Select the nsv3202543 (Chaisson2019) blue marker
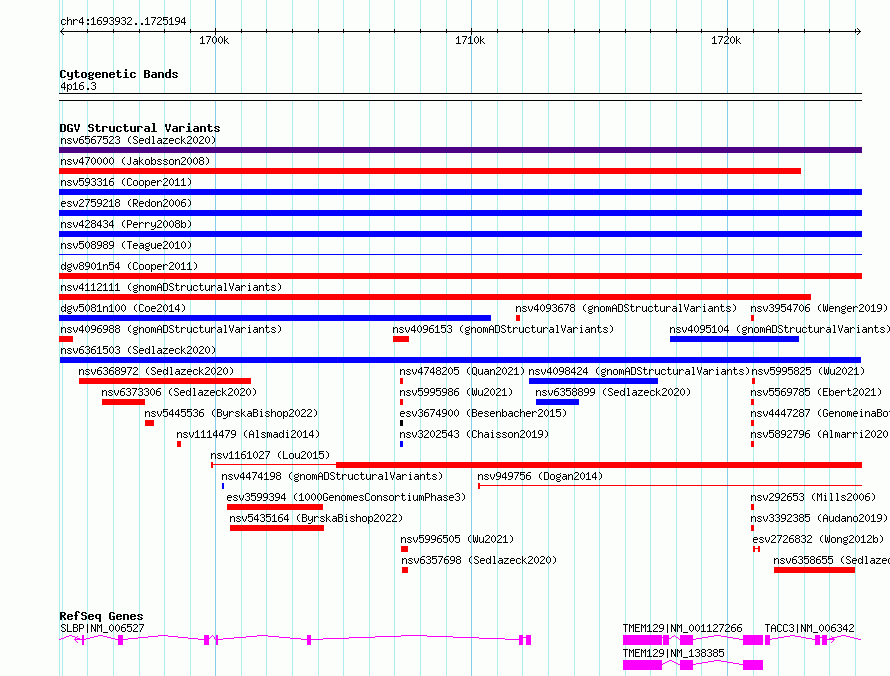Screen dimensions: 890x676 point(401,444)
